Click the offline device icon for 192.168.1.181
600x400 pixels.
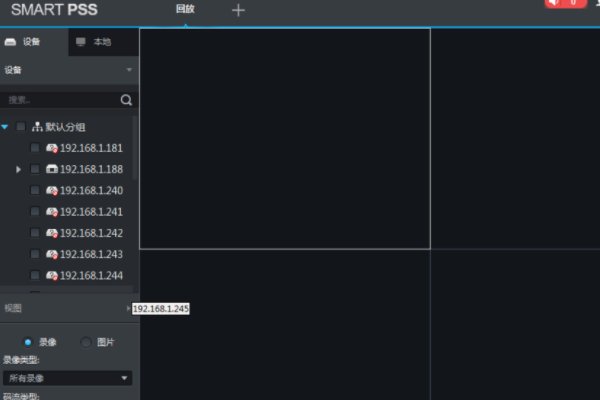click(x=51, y=148)
